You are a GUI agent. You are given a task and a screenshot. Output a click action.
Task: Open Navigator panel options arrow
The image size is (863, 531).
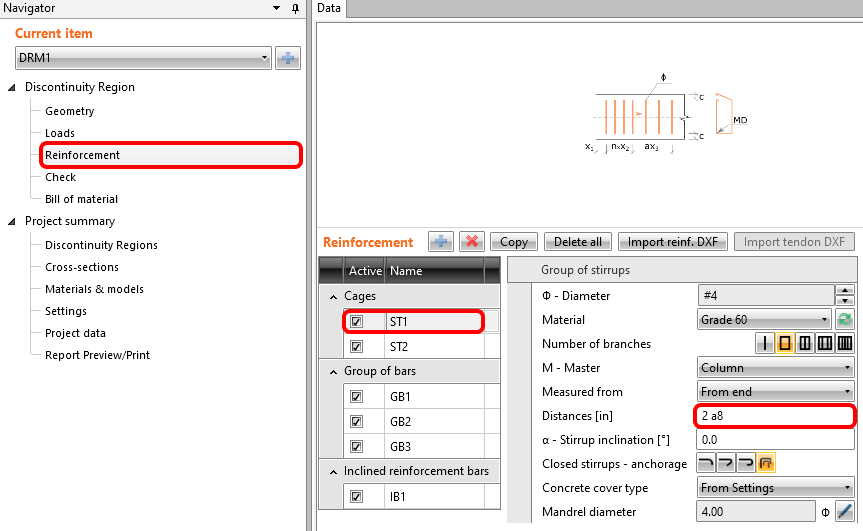(276, 8)
